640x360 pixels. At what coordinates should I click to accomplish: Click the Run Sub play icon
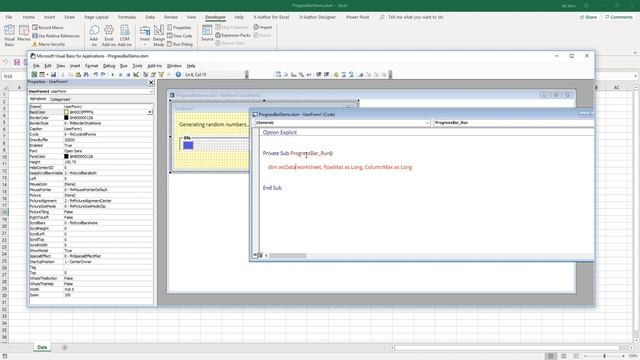(113, 75)
